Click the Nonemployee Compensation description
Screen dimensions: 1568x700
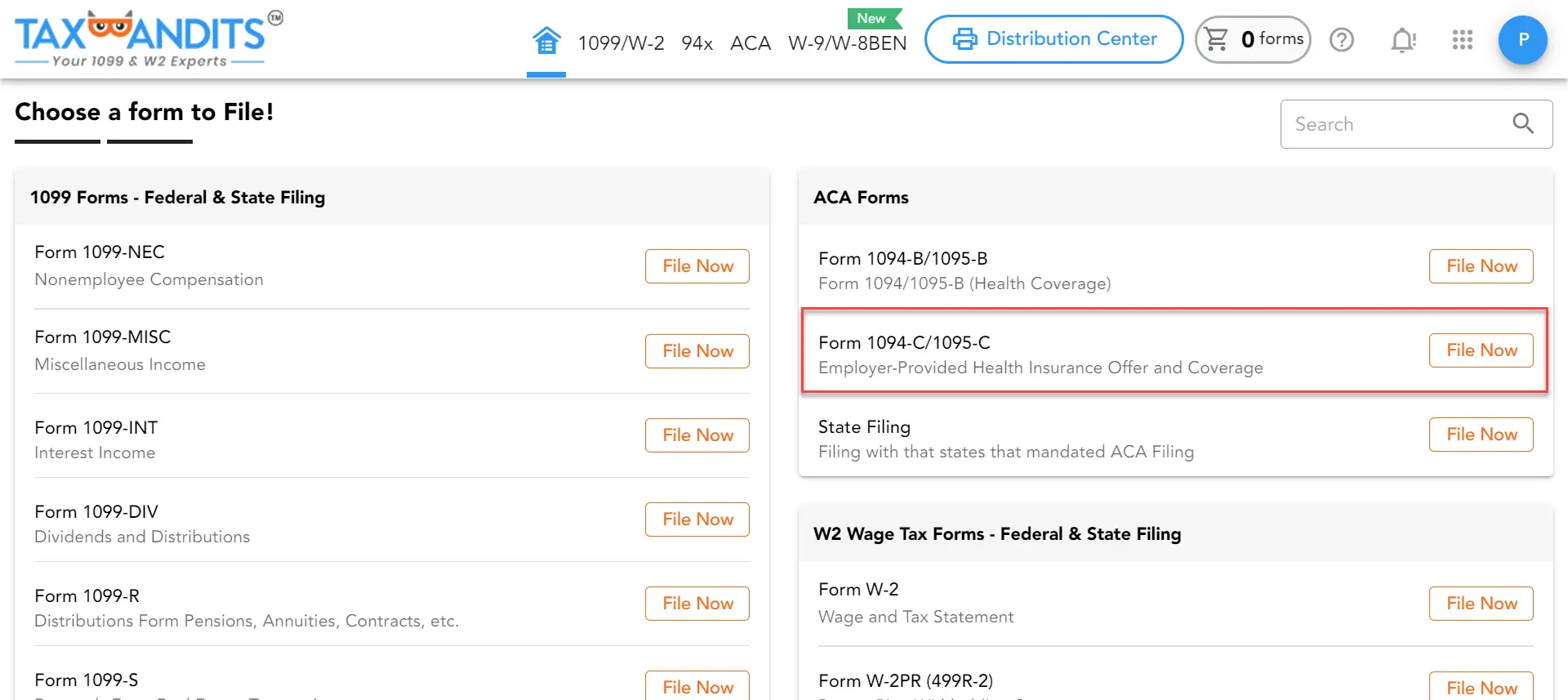(149, 280)
